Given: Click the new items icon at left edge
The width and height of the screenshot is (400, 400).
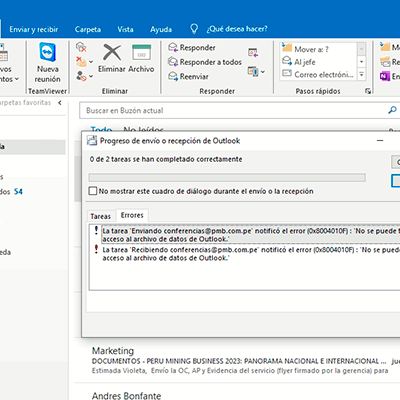Looking at the screenshot, I should (x=3, y=52).
